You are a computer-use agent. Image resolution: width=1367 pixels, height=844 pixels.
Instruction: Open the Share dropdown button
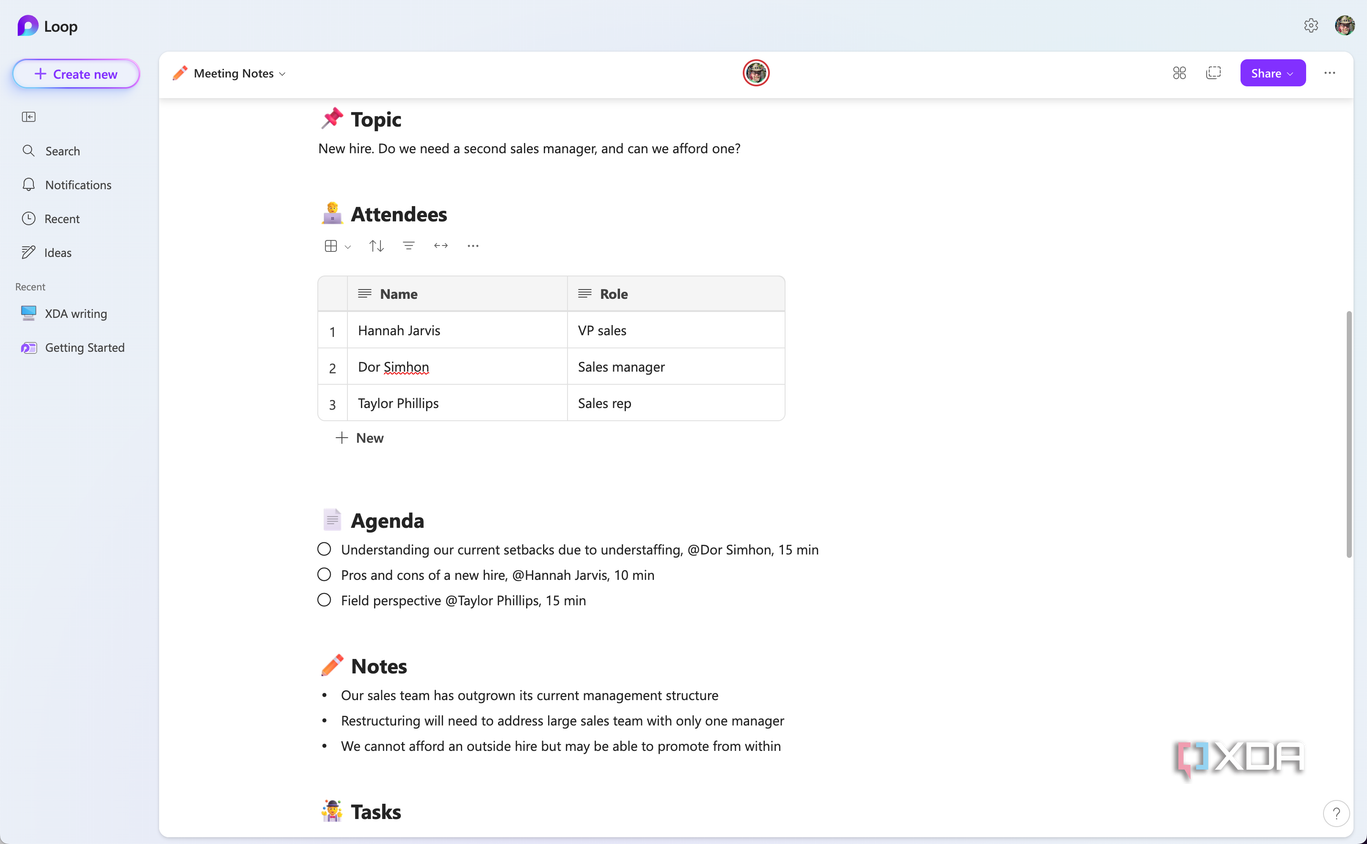[x=1273, y=73]
